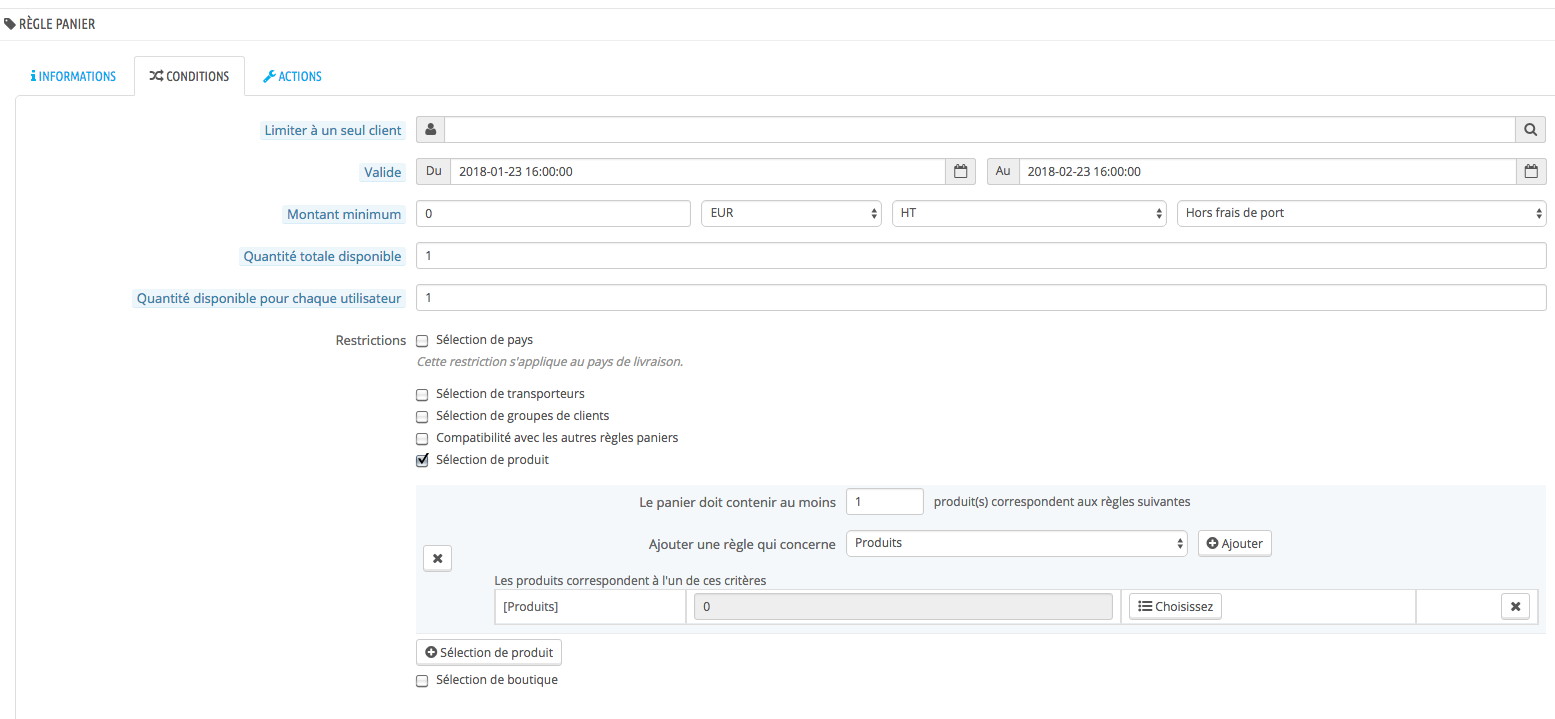
Task: Open the Hors frais de port dropdown
Action: click(1362, 213)
